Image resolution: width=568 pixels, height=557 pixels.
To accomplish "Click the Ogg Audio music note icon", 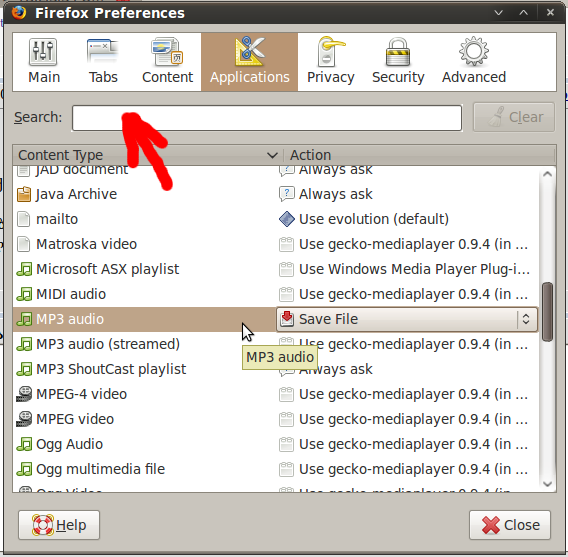I will tap(24, 444).
